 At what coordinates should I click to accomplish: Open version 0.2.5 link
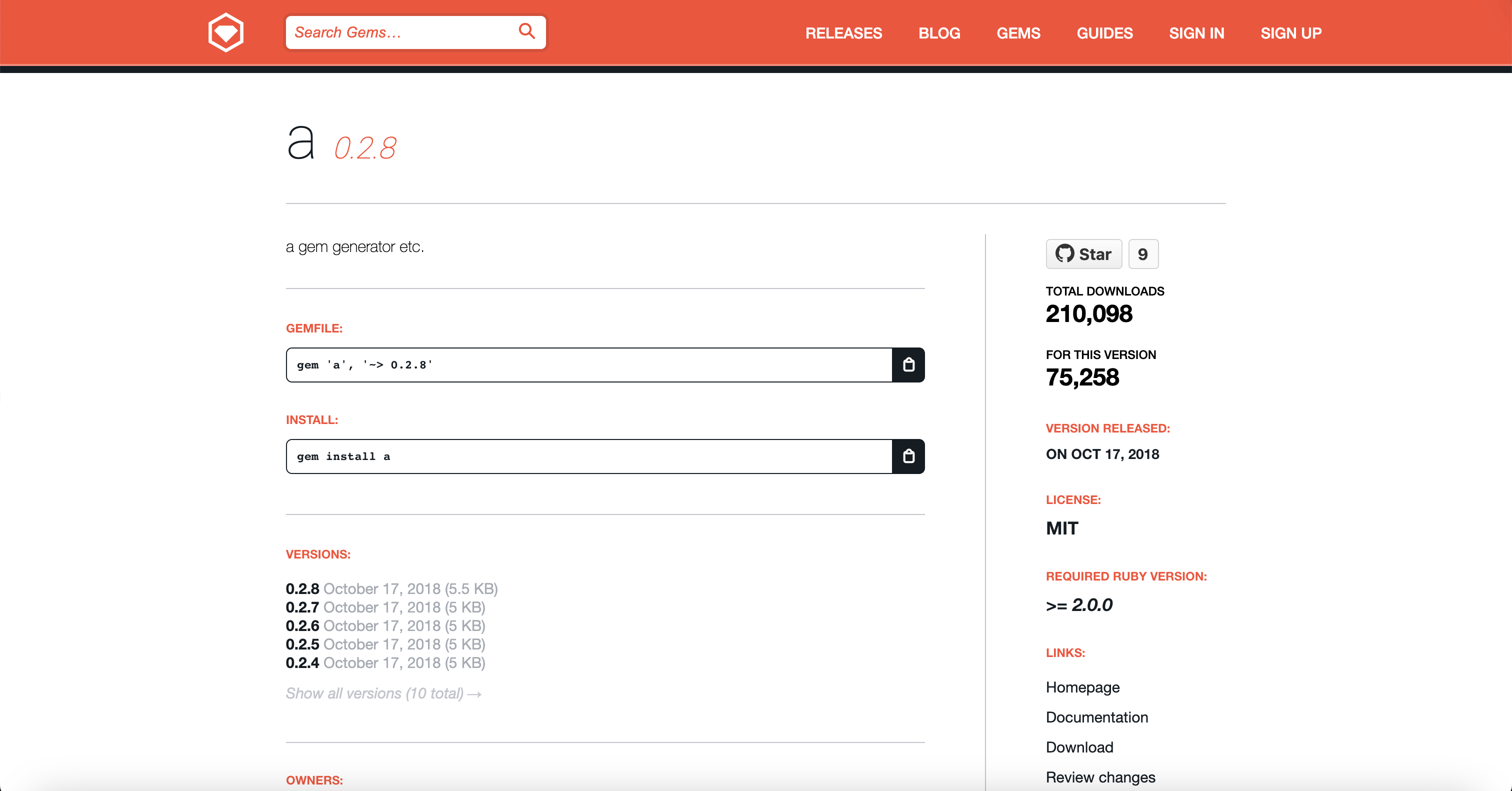302,644
